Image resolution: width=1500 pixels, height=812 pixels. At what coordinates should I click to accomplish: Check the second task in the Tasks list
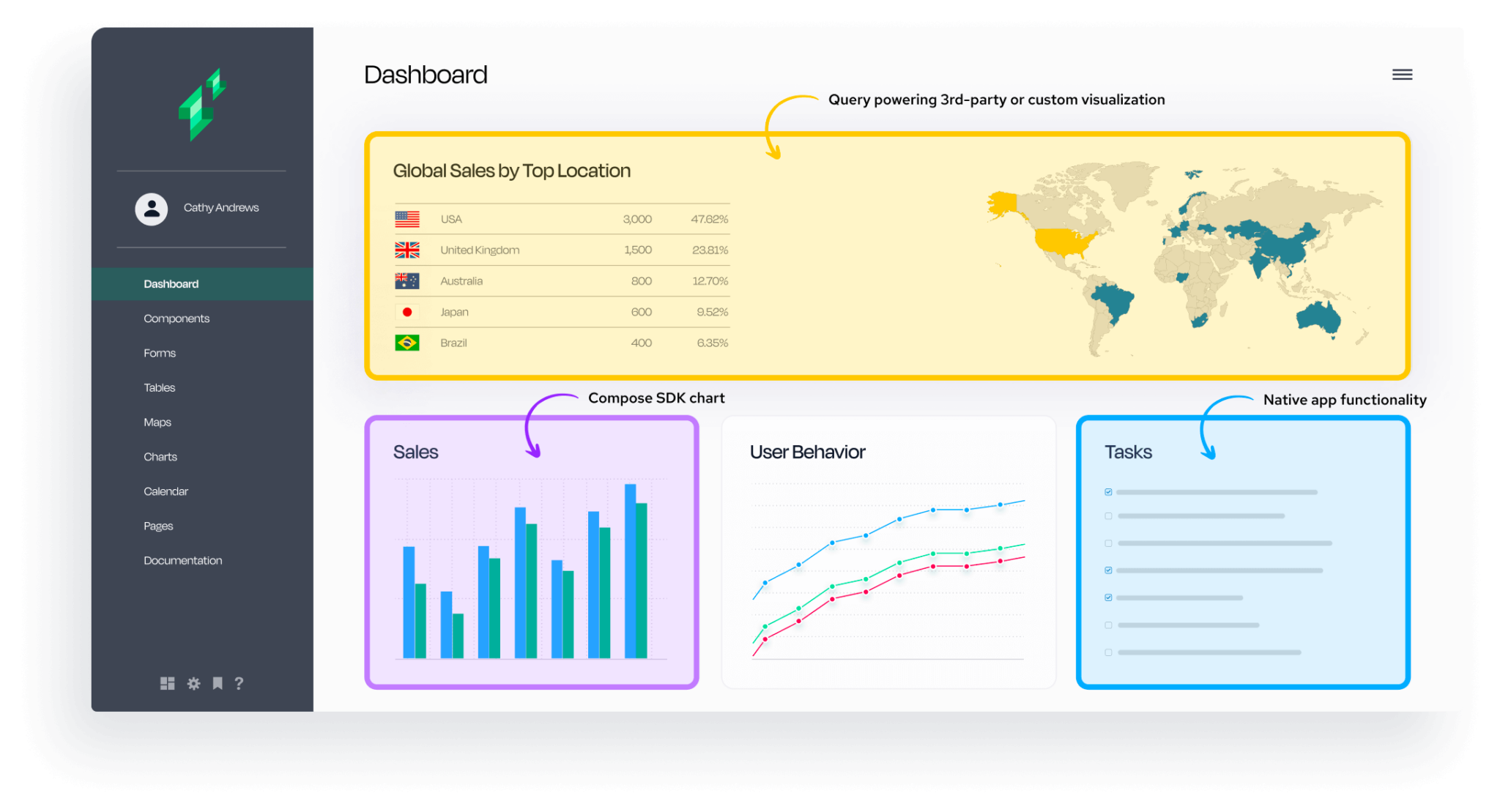(1108, 515)
